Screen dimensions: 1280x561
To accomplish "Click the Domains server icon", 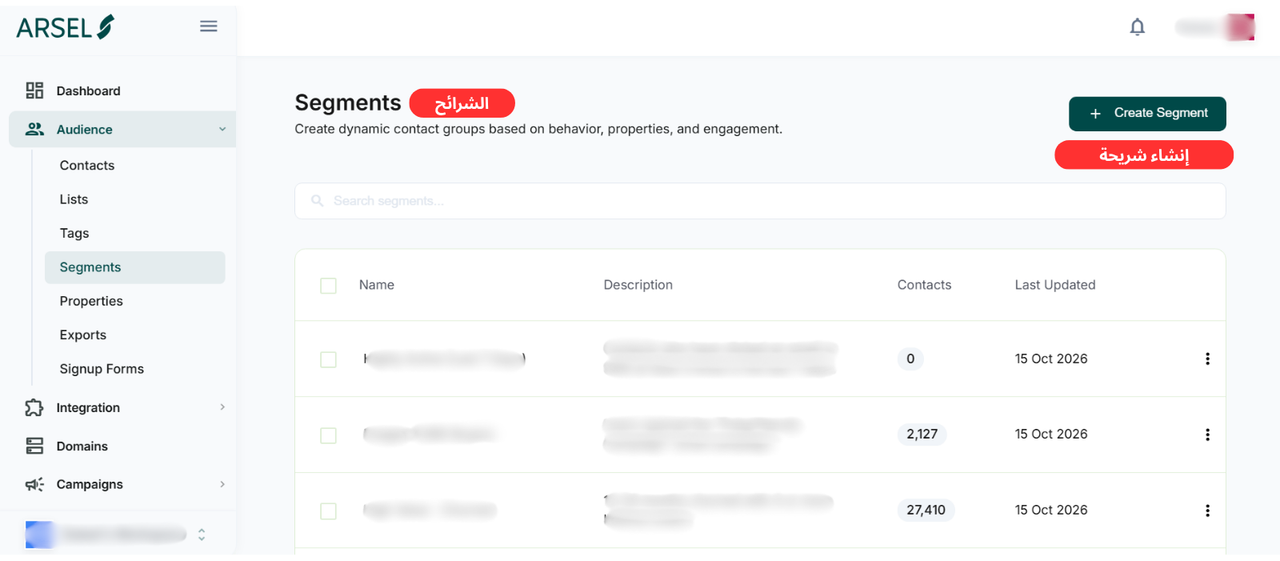I will pos(35,446).
